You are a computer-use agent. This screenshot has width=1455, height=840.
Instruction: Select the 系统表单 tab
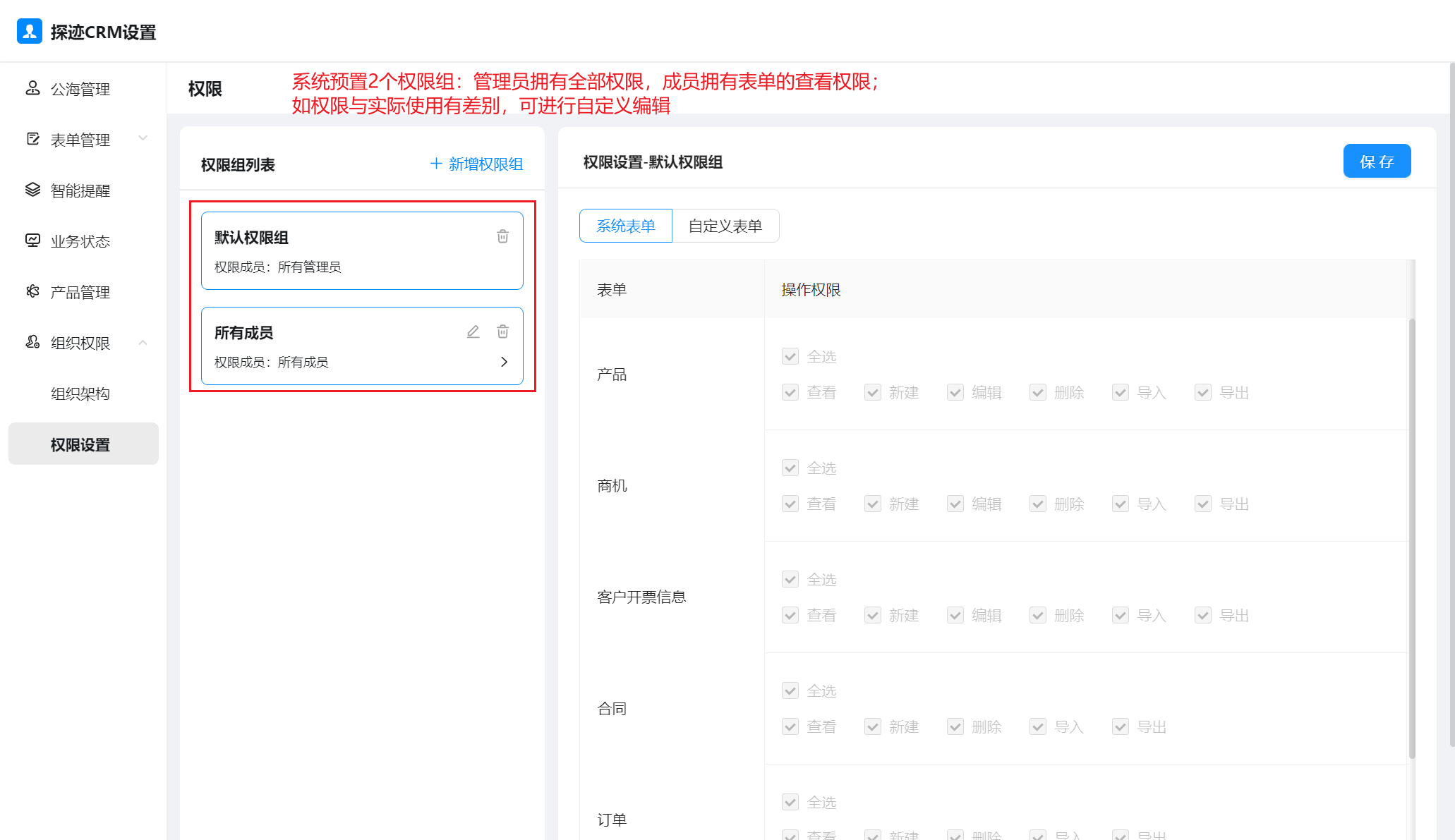626,226
